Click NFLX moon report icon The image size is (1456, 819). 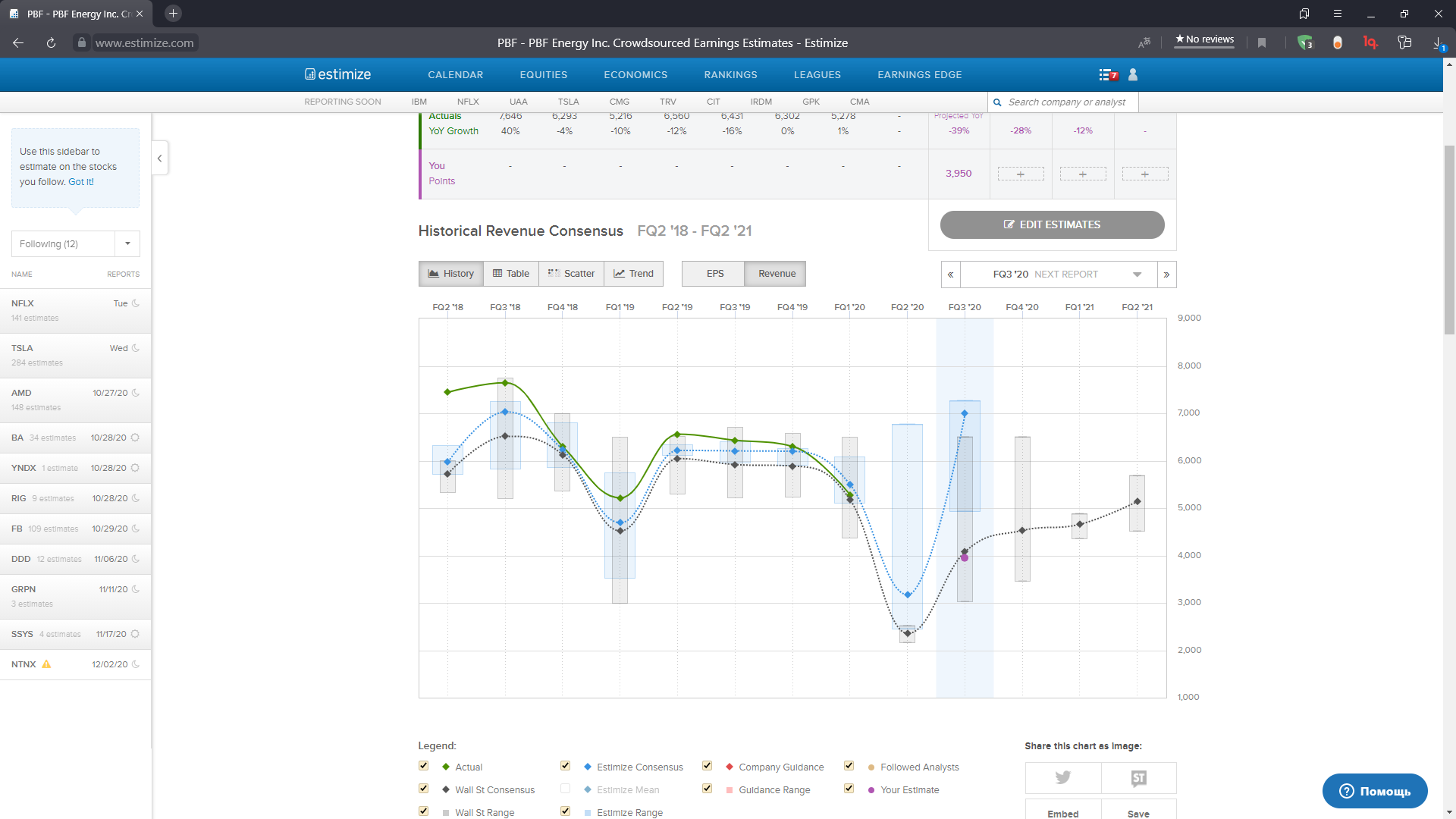[x=136, y=303]
